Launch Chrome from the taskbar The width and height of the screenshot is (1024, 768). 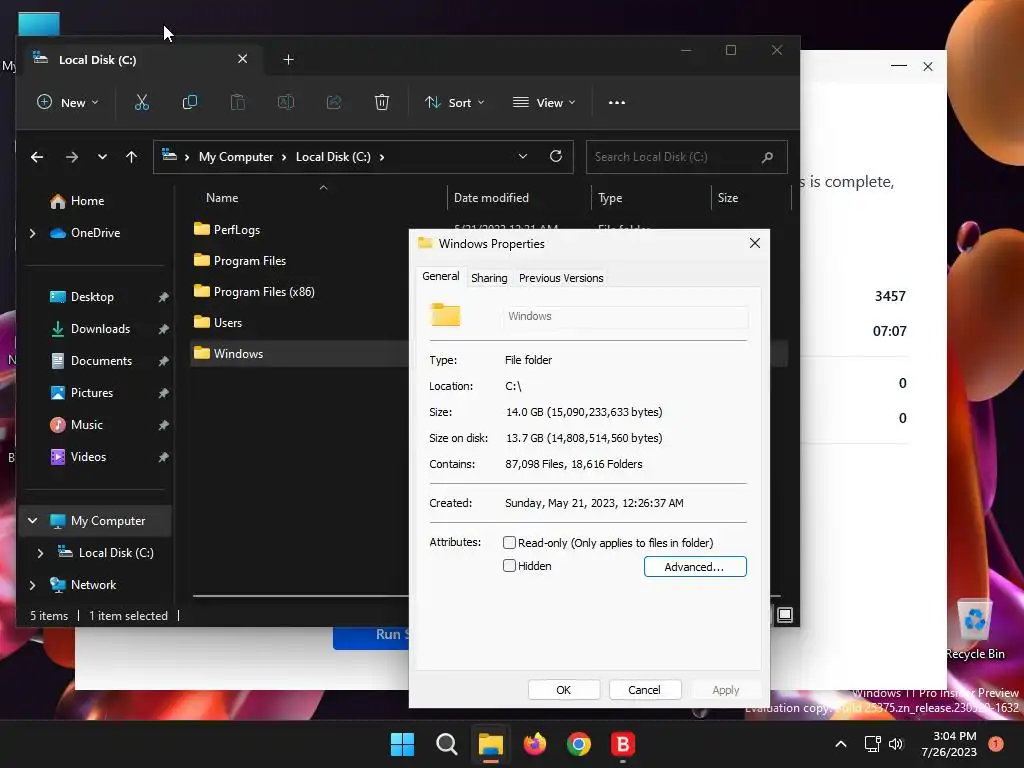[579, 744]
